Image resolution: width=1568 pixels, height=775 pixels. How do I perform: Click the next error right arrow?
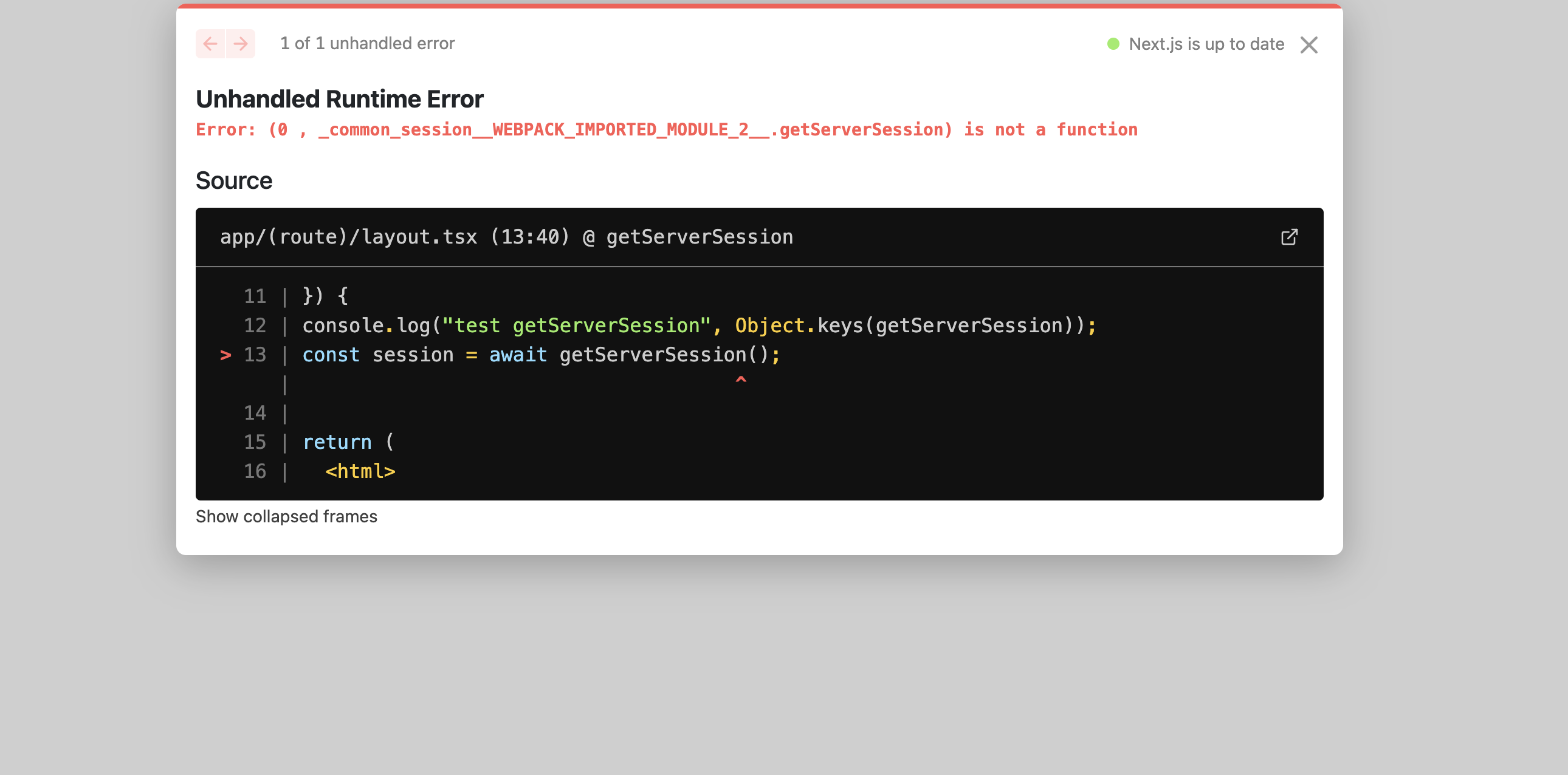click(241, 44)
